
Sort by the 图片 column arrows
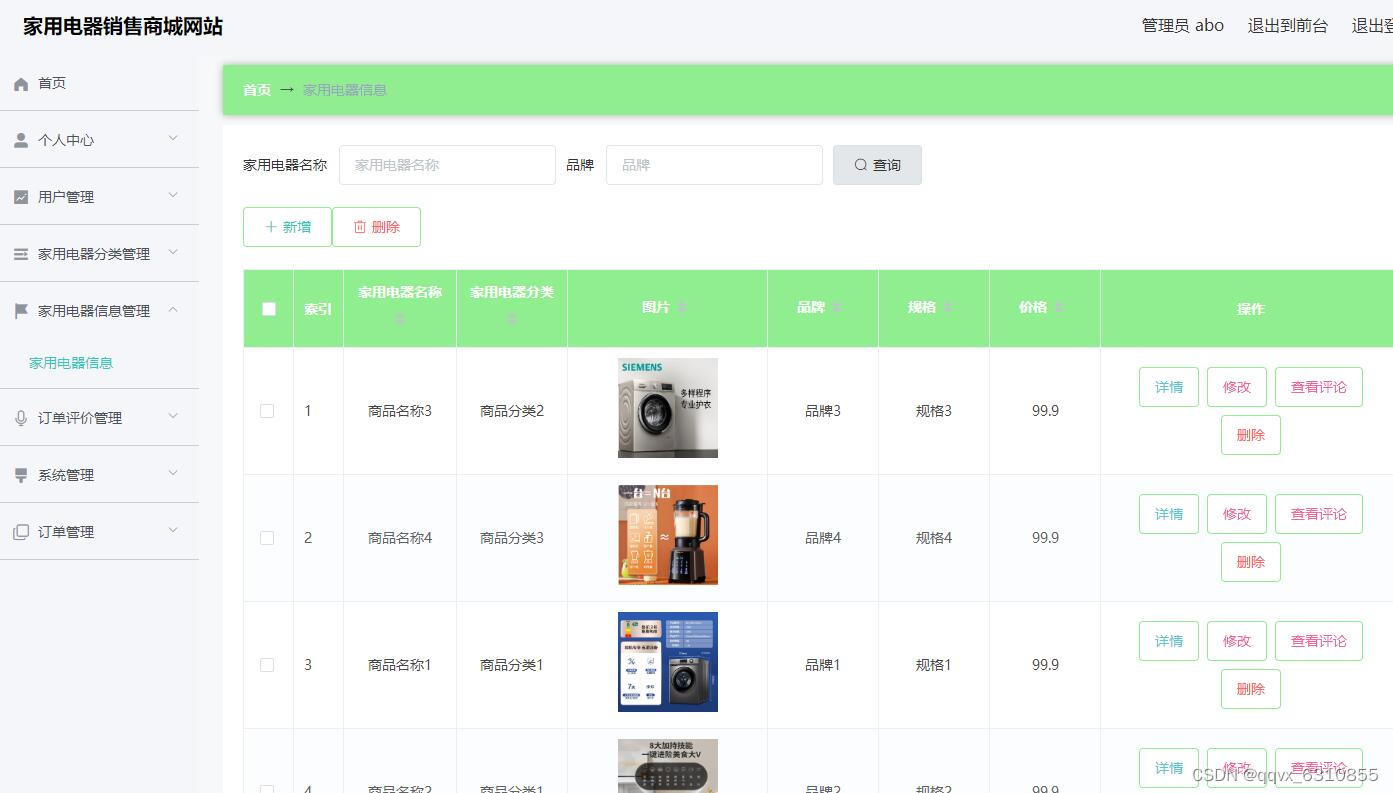coord(682,307)
